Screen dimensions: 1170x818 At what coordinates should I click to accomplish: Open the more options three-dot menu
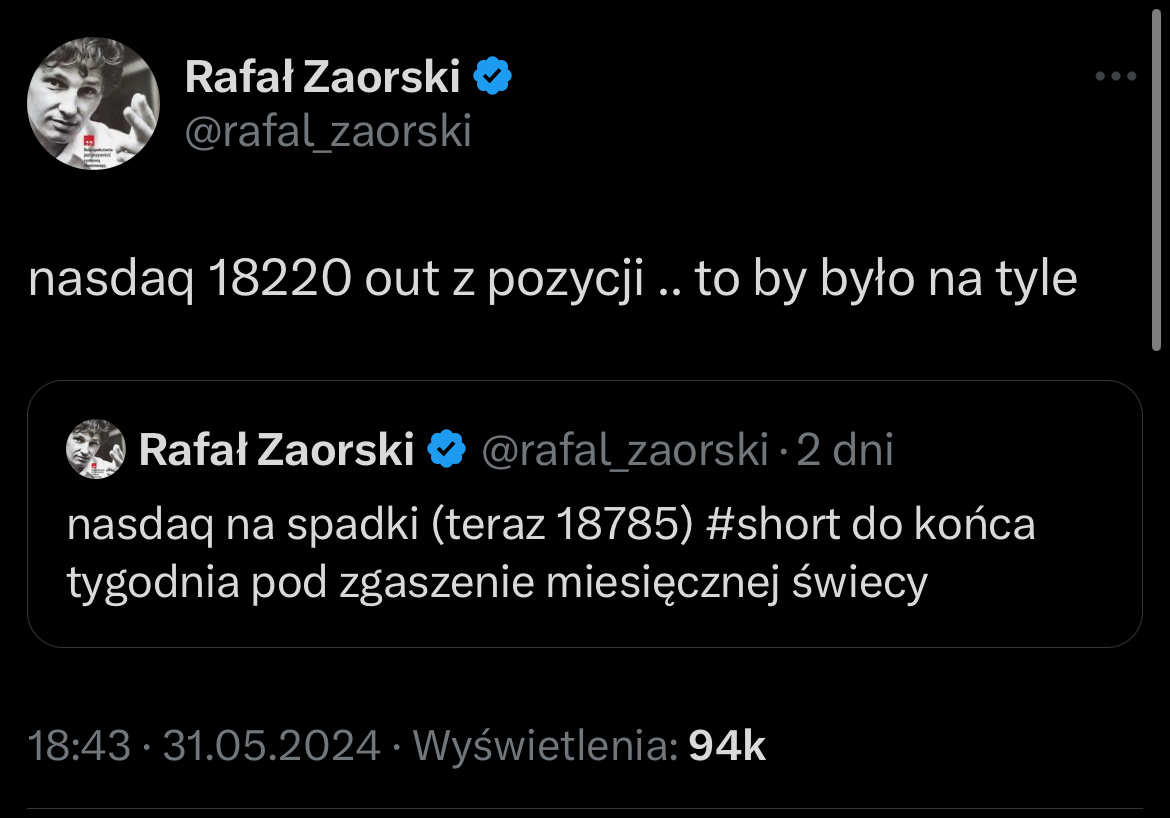click(1115, 76)
